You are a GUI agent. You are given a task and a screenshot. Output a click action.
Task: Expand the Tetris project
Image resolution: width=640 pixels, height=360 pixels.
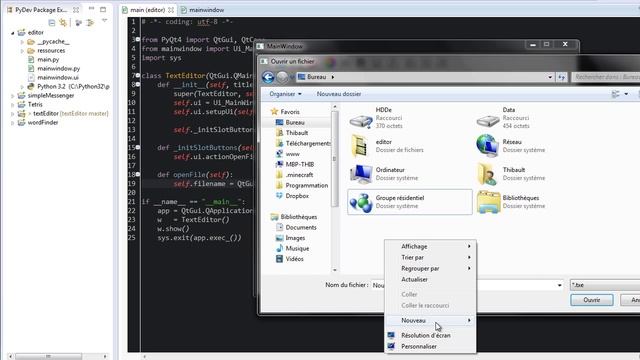(x=13, y=104)
